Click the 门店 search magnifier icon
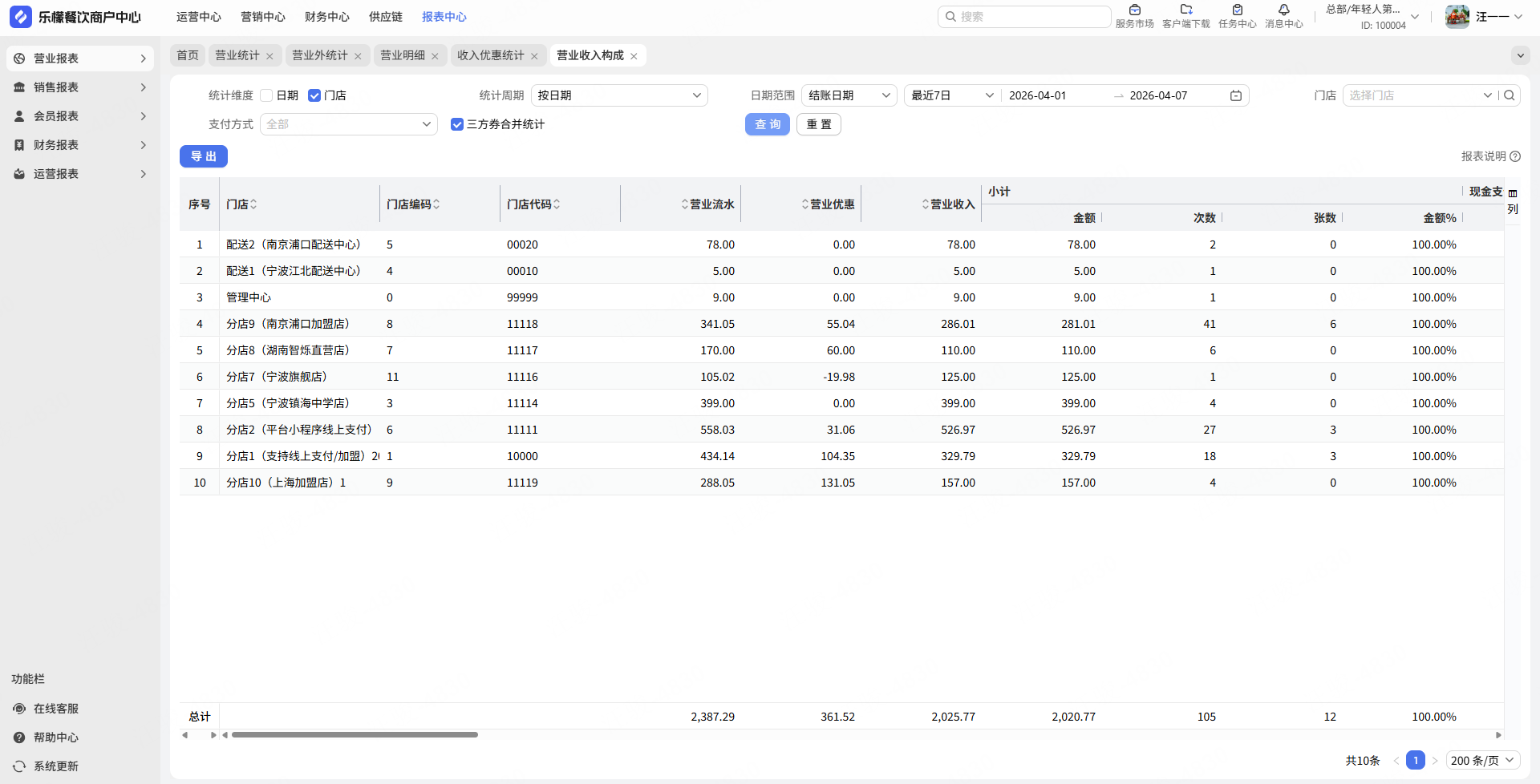This screenshot has width=1540, height=784. (1510, 95)
